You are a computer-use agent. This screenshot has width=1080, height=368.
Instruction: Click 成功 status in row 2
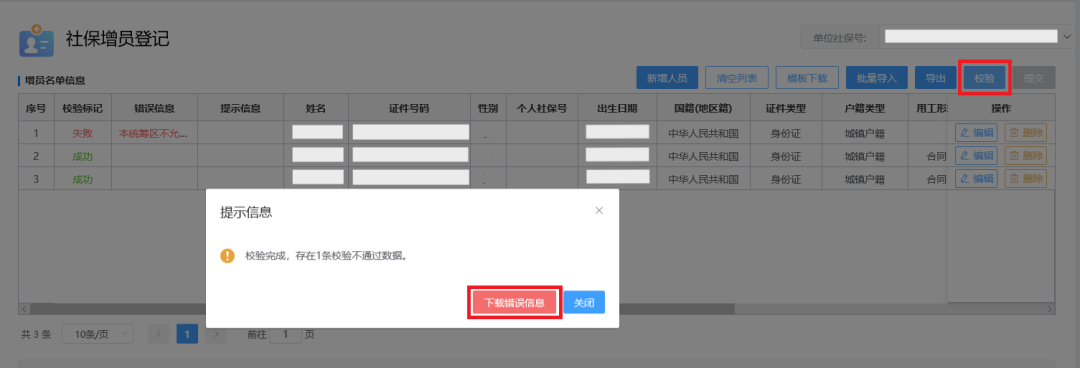pos(83,156)
